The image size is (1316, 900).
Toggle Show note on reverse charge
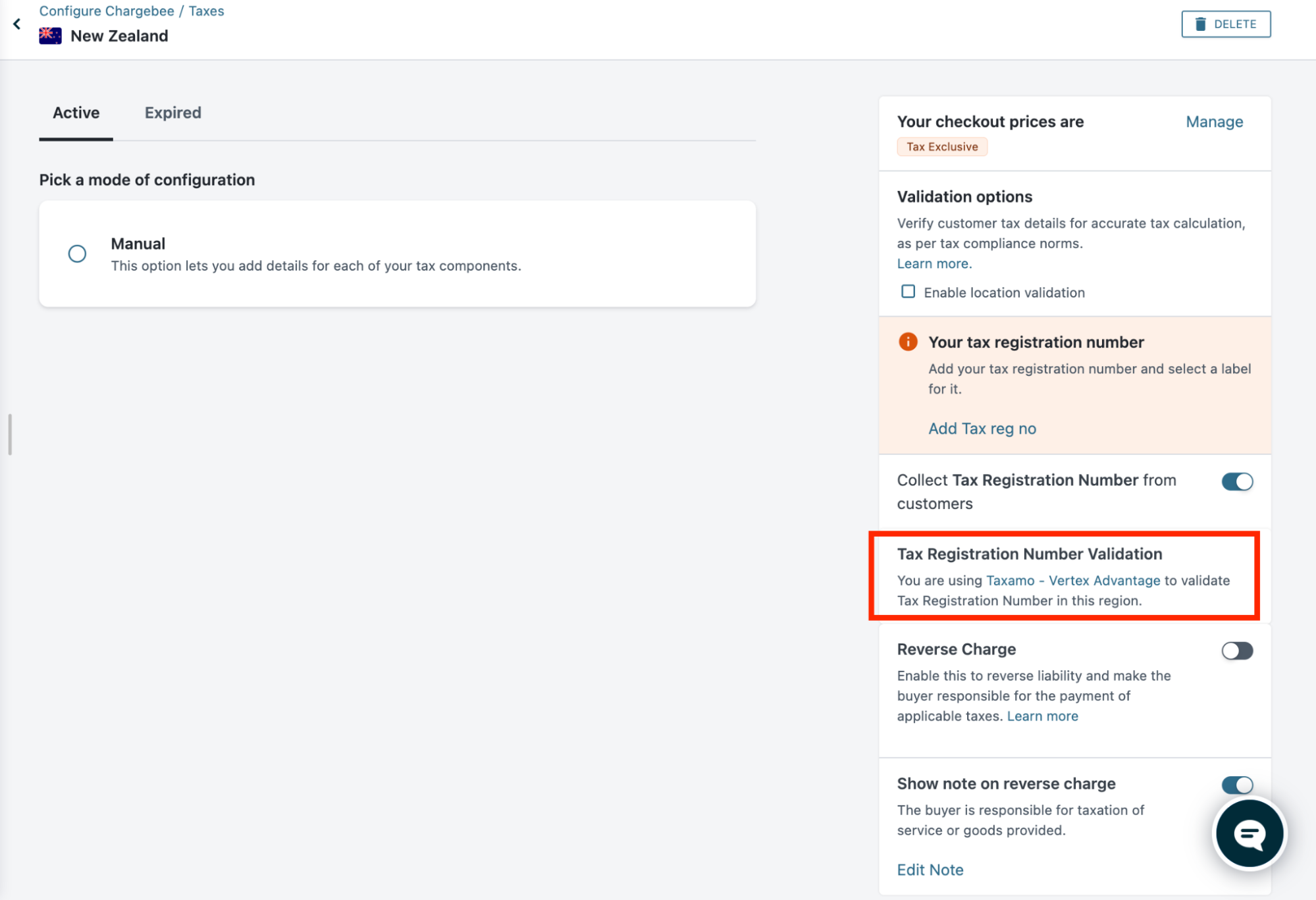pos(1236,784)
